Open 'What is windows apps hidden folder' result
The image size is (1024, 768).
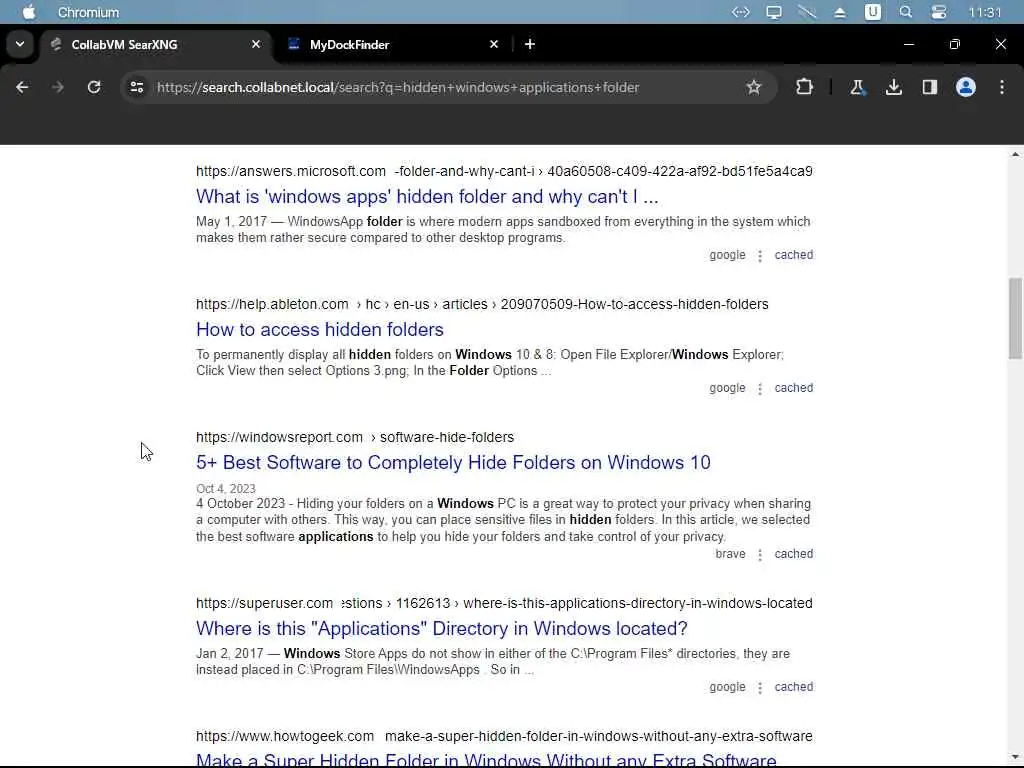pyautogui.click(x=427, y=196)
